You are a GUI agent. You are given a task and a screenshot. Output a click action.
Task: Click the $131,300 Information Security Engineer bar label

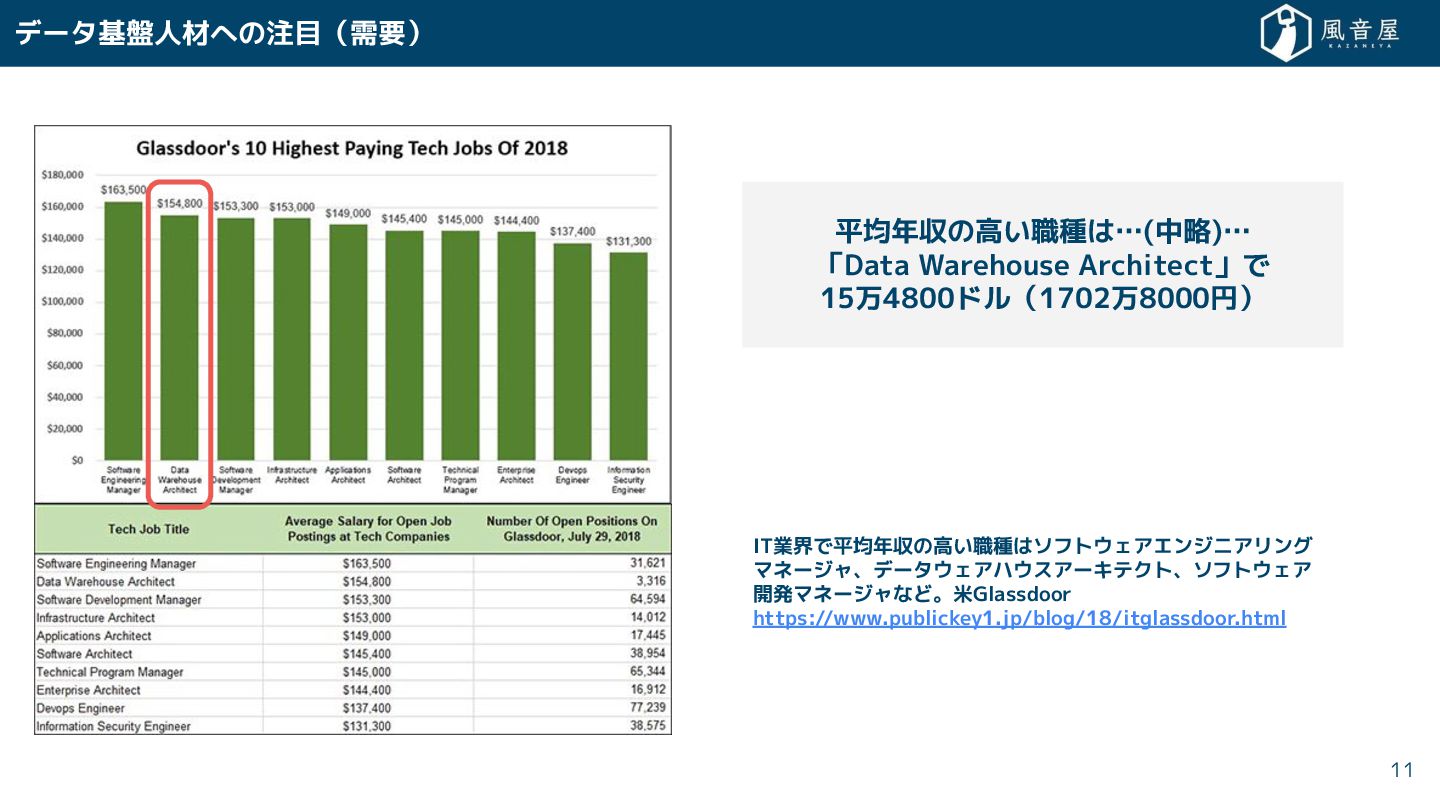(x=628, y=241)
